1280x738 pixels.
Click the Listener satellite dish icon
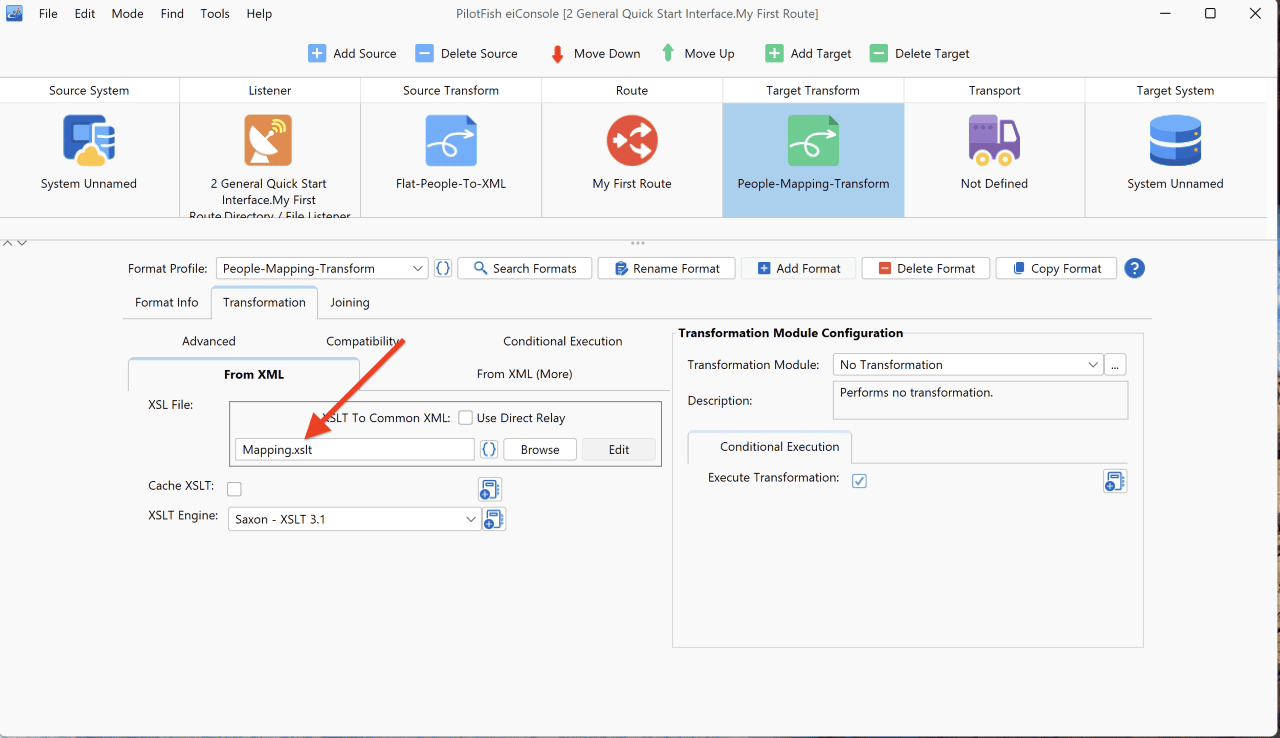pos(268,140)
